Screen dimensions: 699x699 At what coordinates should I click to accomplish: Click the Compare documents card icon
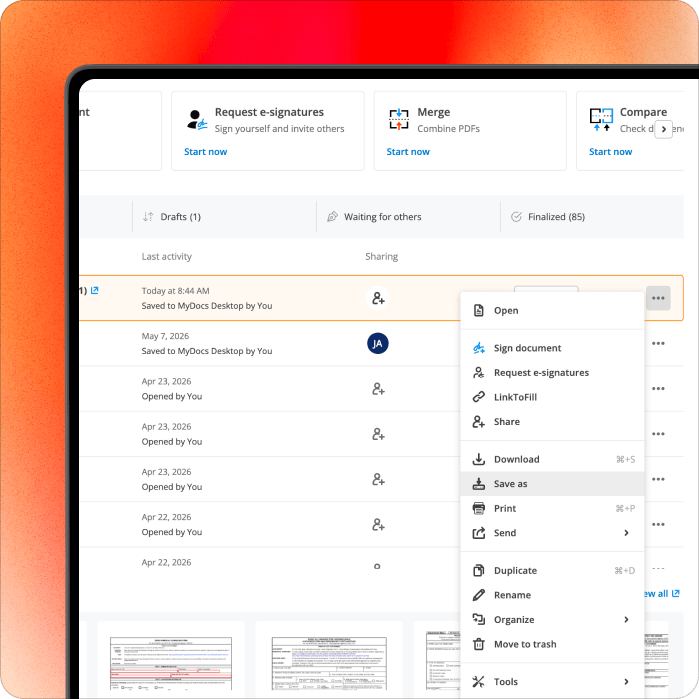tap(601, 120)
